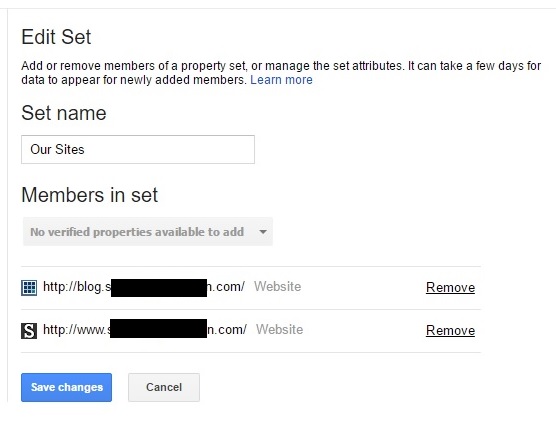Click the Members in set heading

coord(89,195)
